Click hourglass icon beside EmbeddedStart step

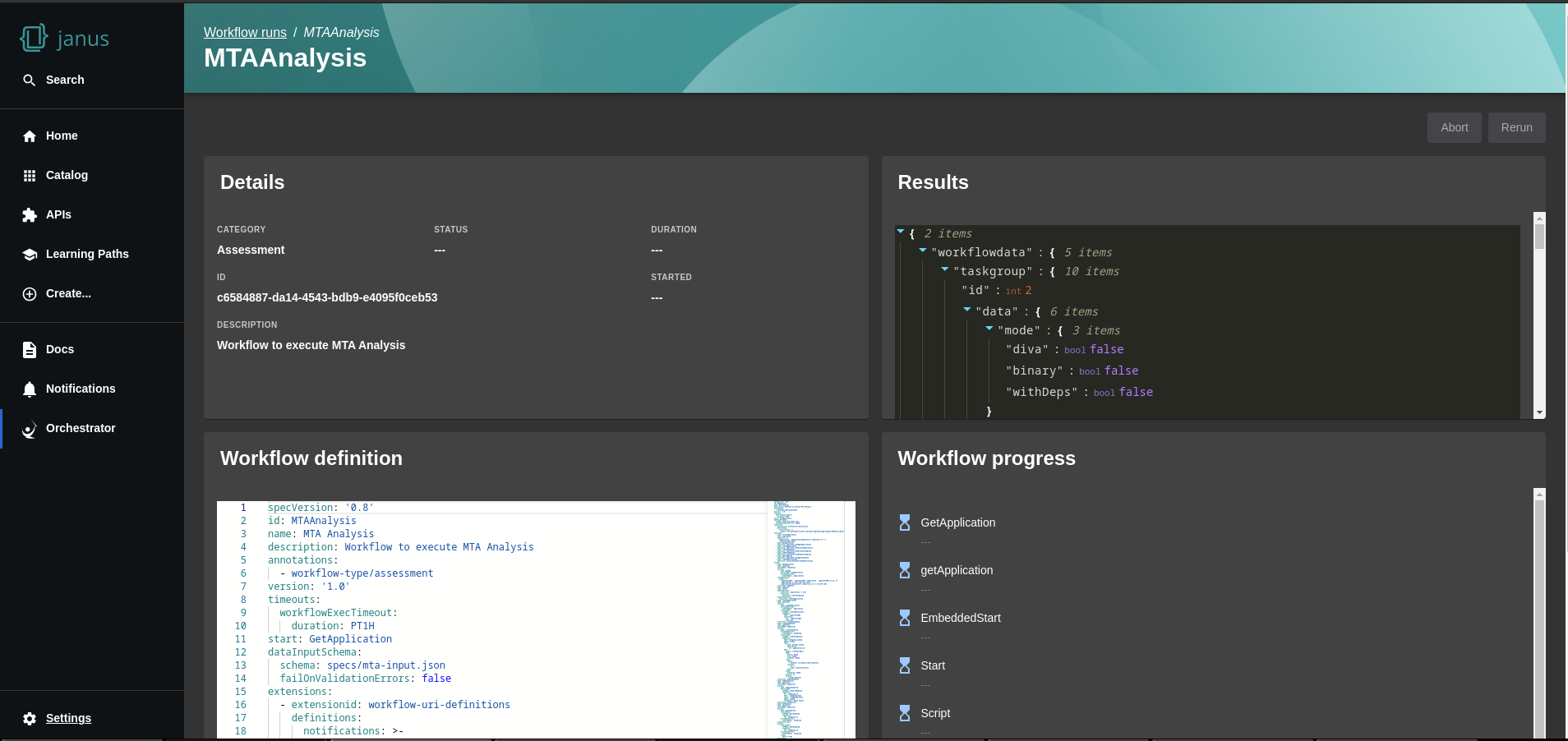(x=905, y=618)
